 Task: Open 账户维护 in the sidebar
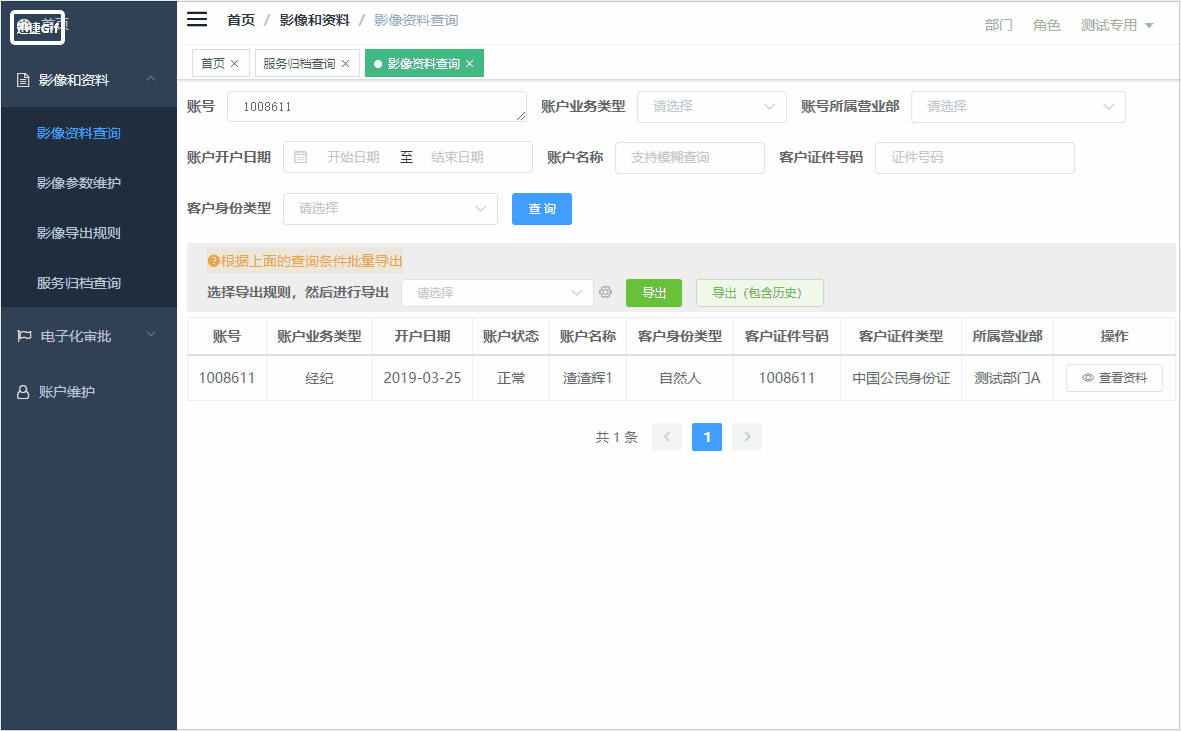tap(66, 391)
